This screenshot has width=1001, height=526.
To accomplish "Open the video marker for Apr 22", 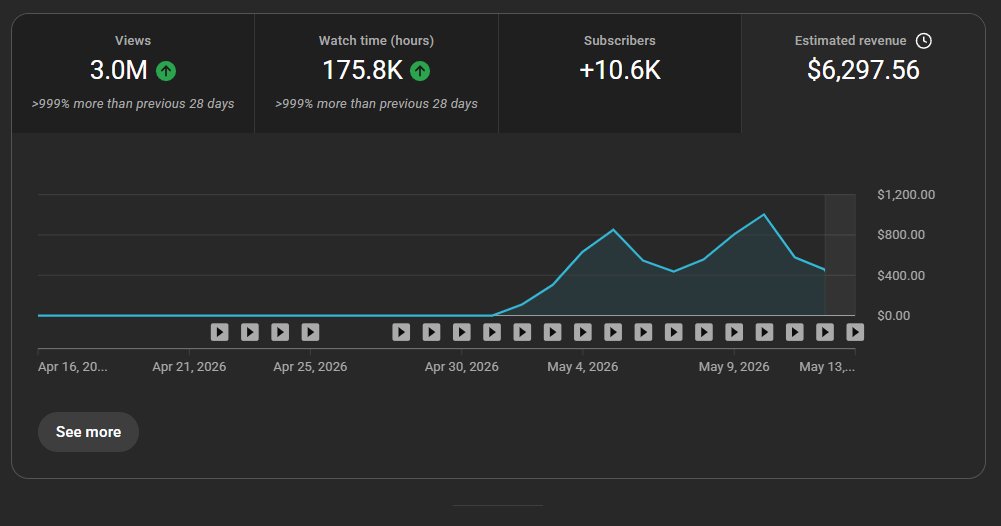I will coord(220,332).
